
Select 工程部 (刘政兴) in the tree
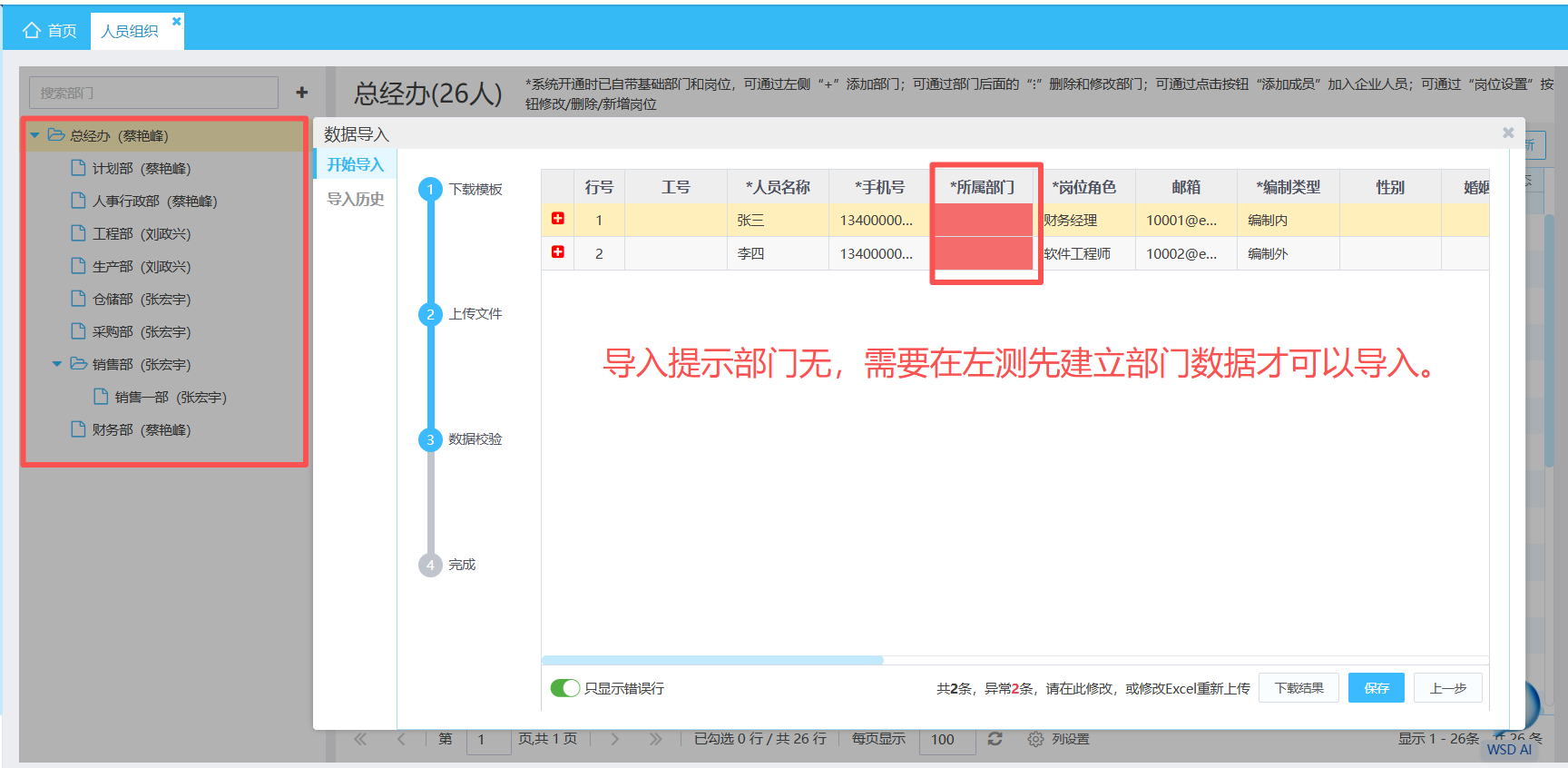tap(142, 233)
